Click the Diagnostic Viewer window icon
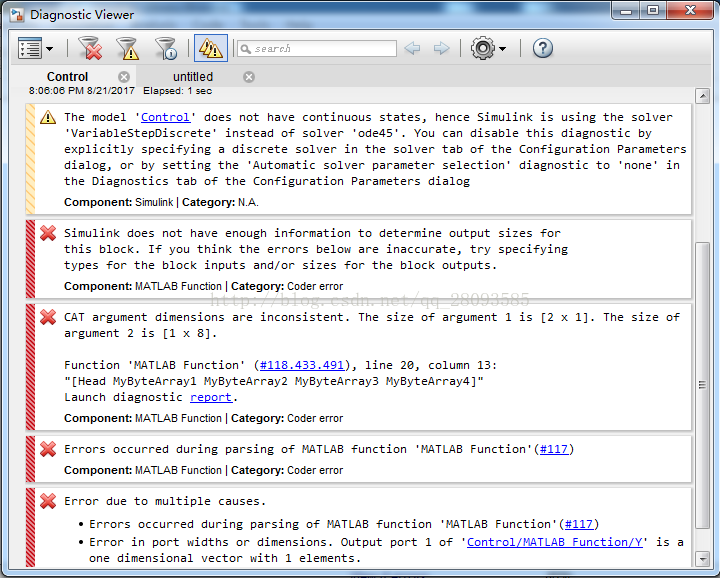The image size is (720, 578). [17, 15]
